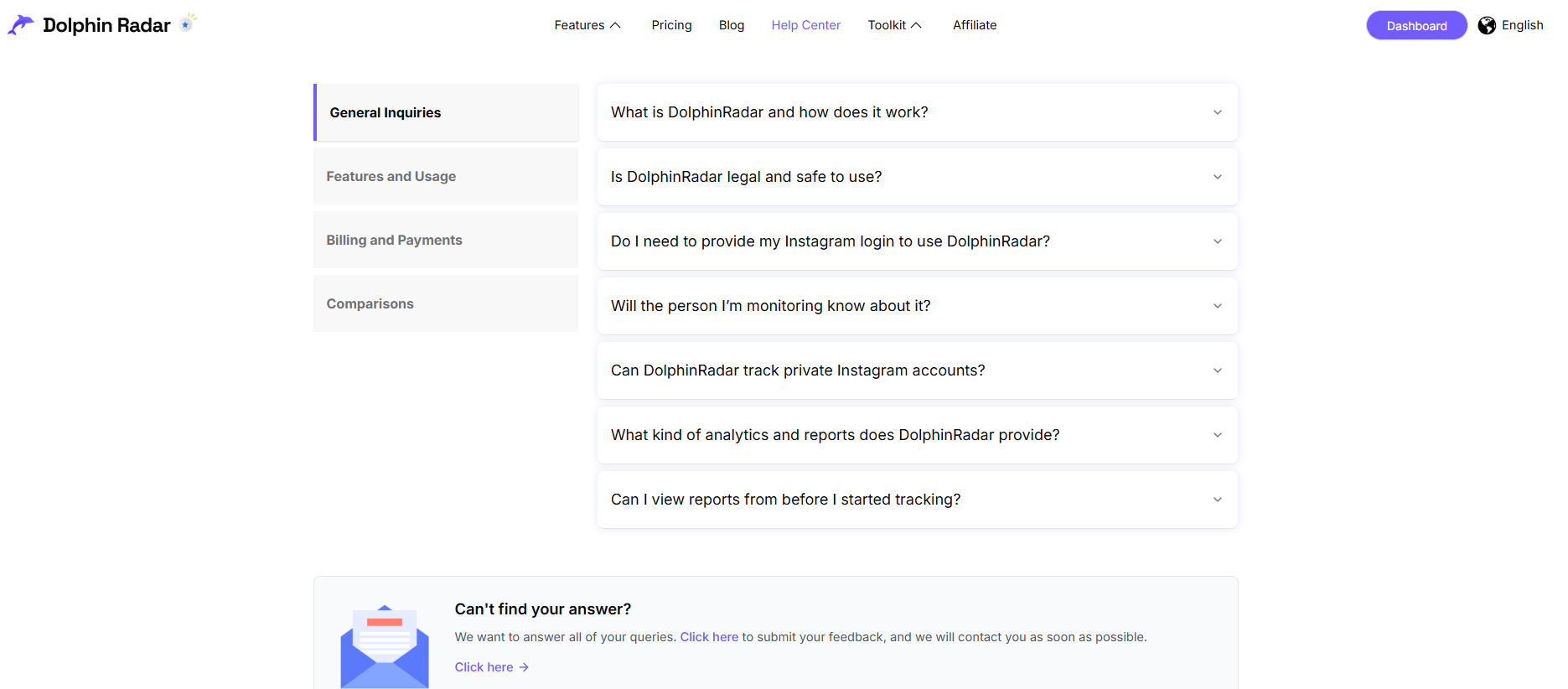The width and height of the screenshot is (1568, 689).
Task: Open the Toolkit dropdown in navigation
Action: (x=894, y=25)
